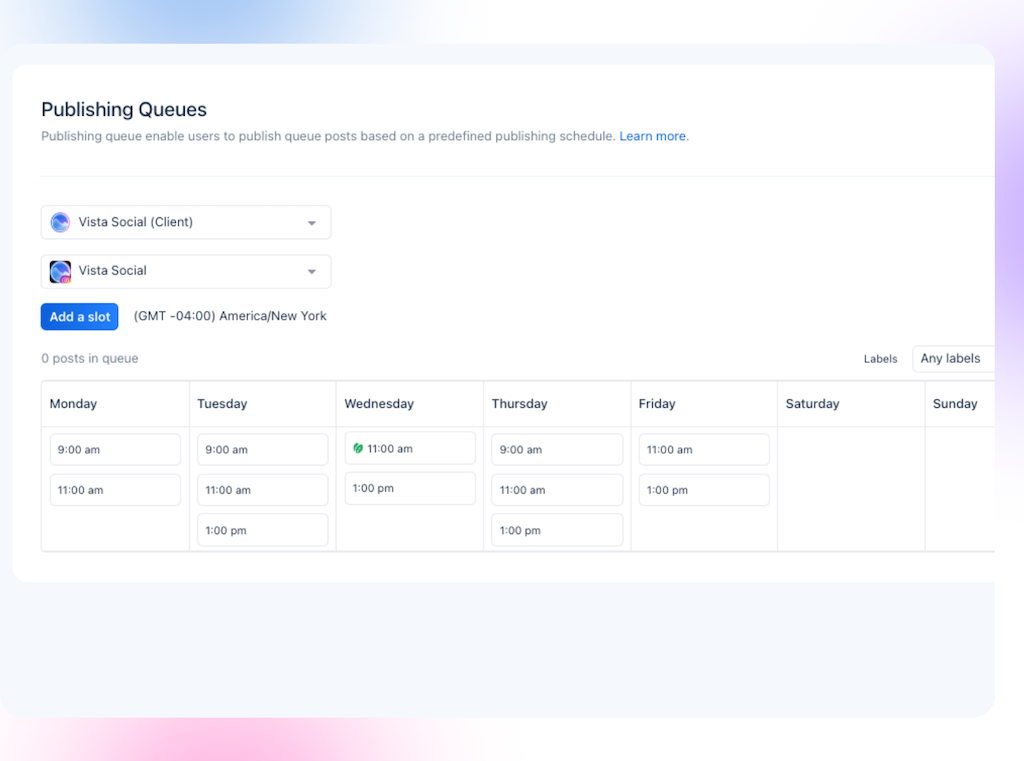The height and width of the screenshot is (761, 1024).
Task: Click the green leaf icon in Wednesday 11:00 am slot
Action: pos(358,448)
